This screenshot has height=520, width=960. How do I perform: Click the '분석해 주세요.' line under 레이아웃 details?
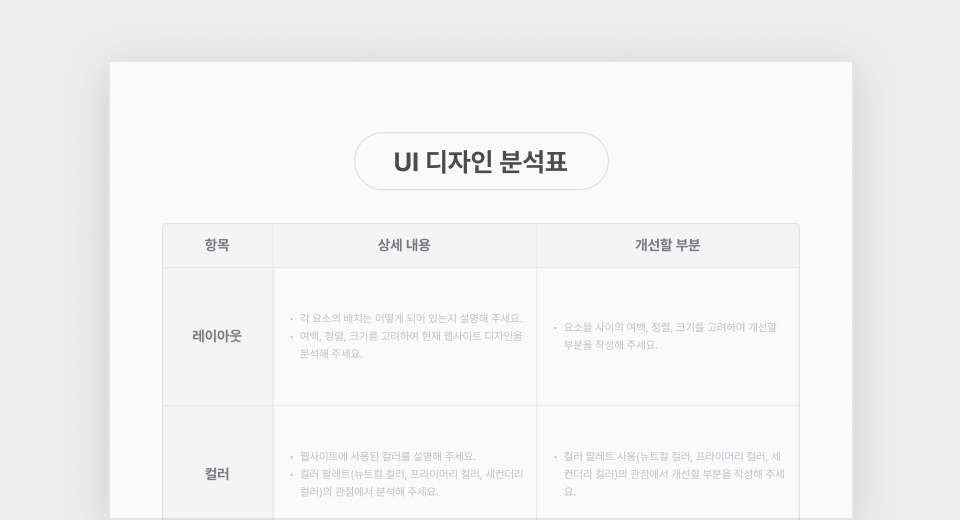[330, 354]
